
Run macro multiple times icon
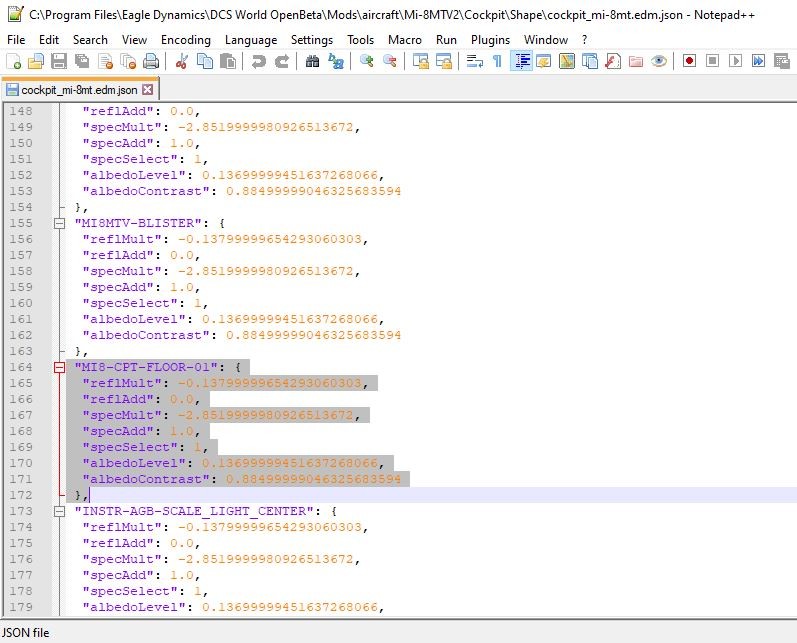click(x=758, y=62)
